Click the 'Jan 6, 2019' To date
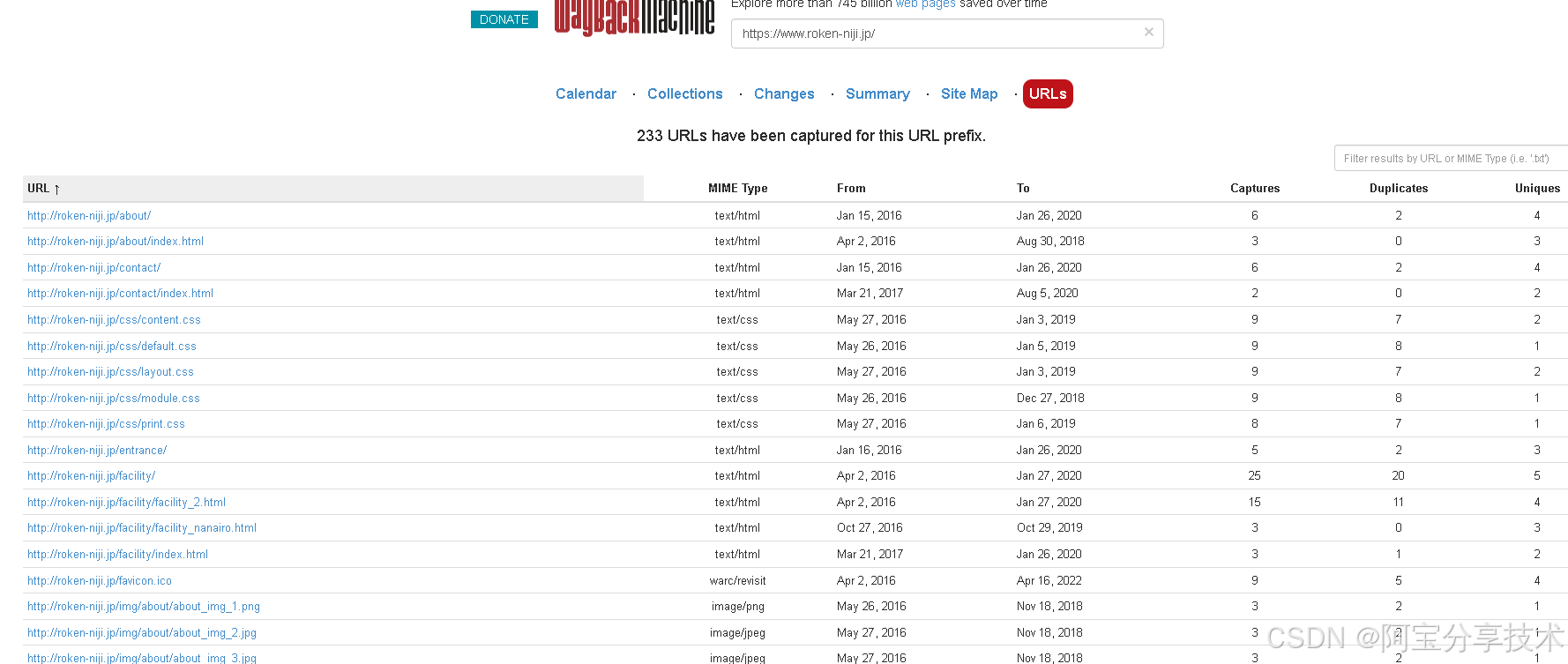Viewport: 1568px width, 664px height. coord(1046,423)
